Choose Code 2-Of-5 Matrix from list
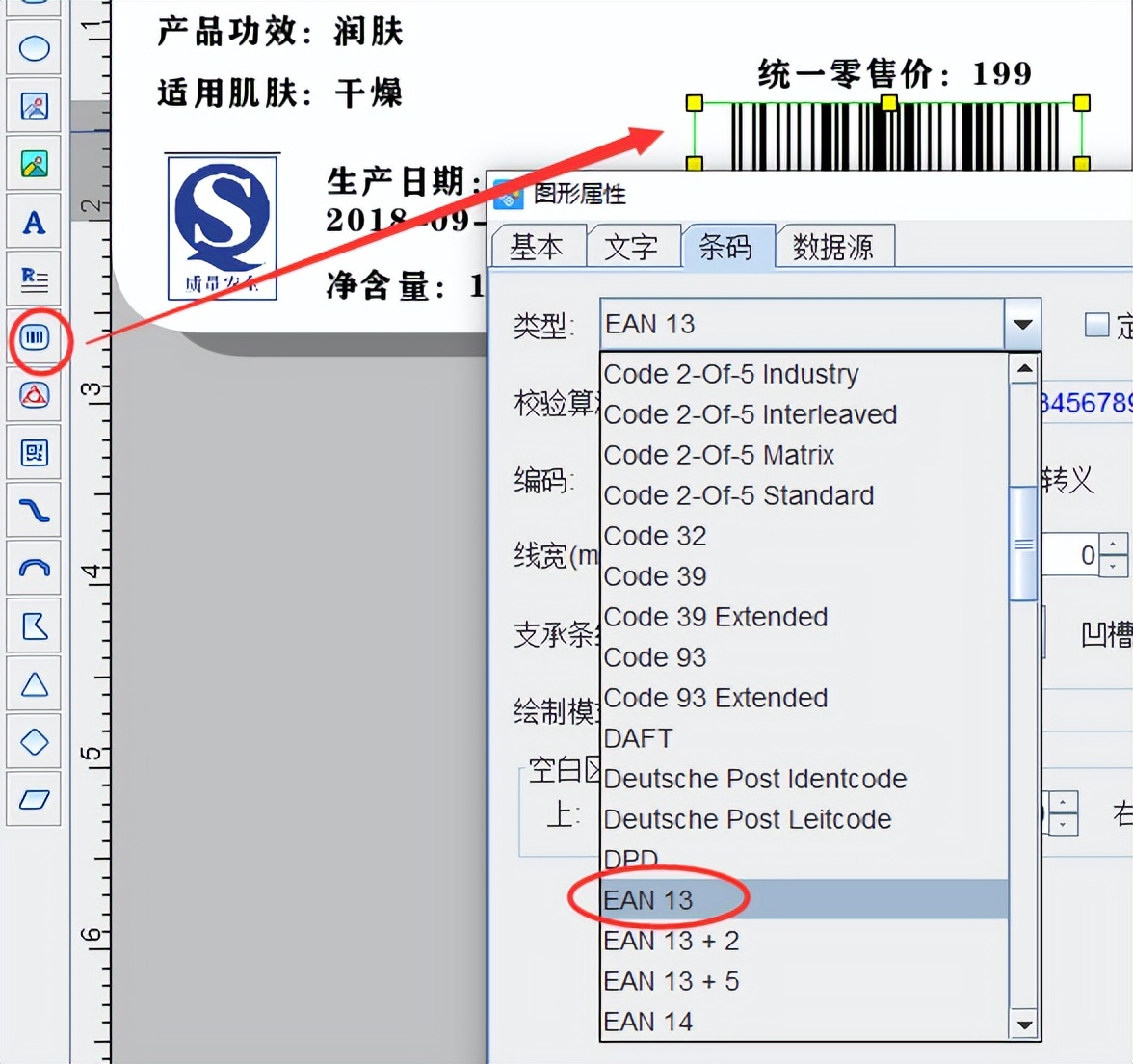 coord(804,455)
